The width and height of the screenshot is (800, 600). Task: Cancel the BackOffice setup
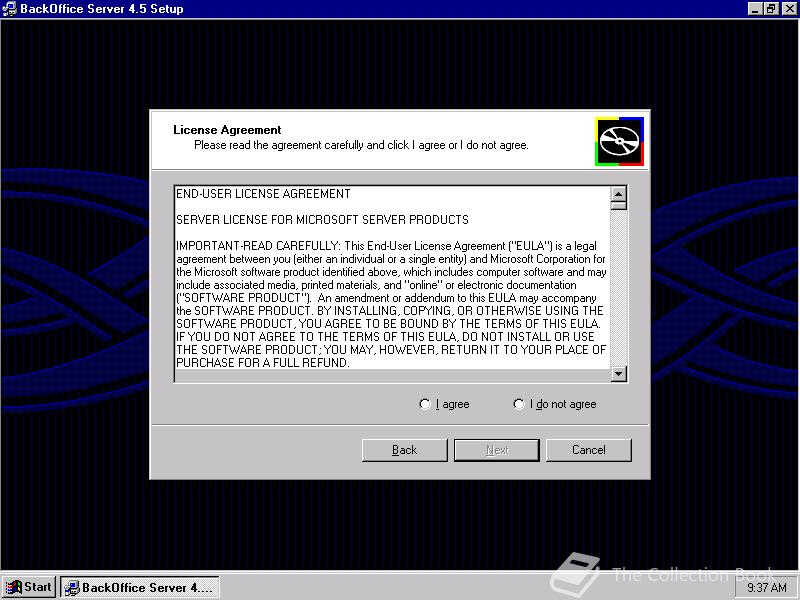589,450
